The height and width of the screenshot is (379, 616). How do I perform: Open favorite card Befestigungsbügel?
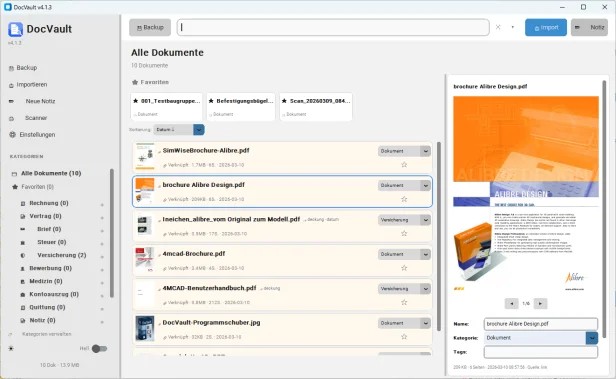[240, 107]
